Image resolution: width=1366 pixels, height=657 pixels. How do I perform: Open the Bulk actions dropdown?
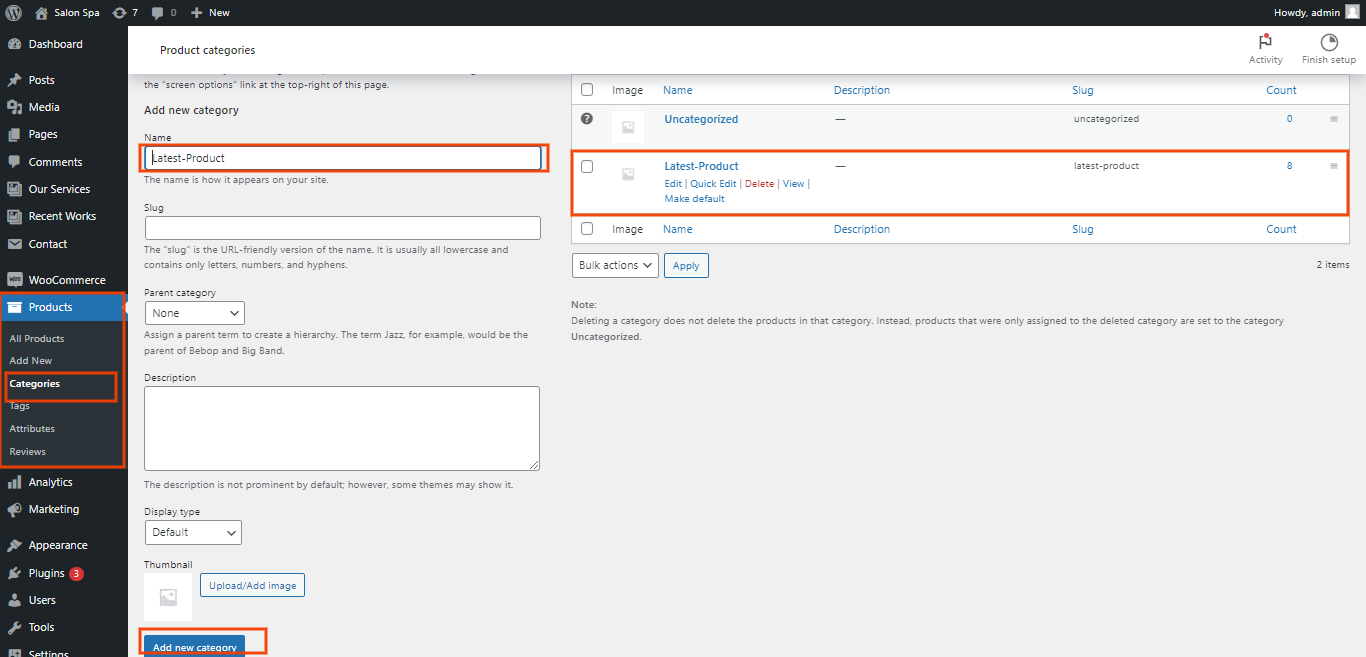(615, 265)
